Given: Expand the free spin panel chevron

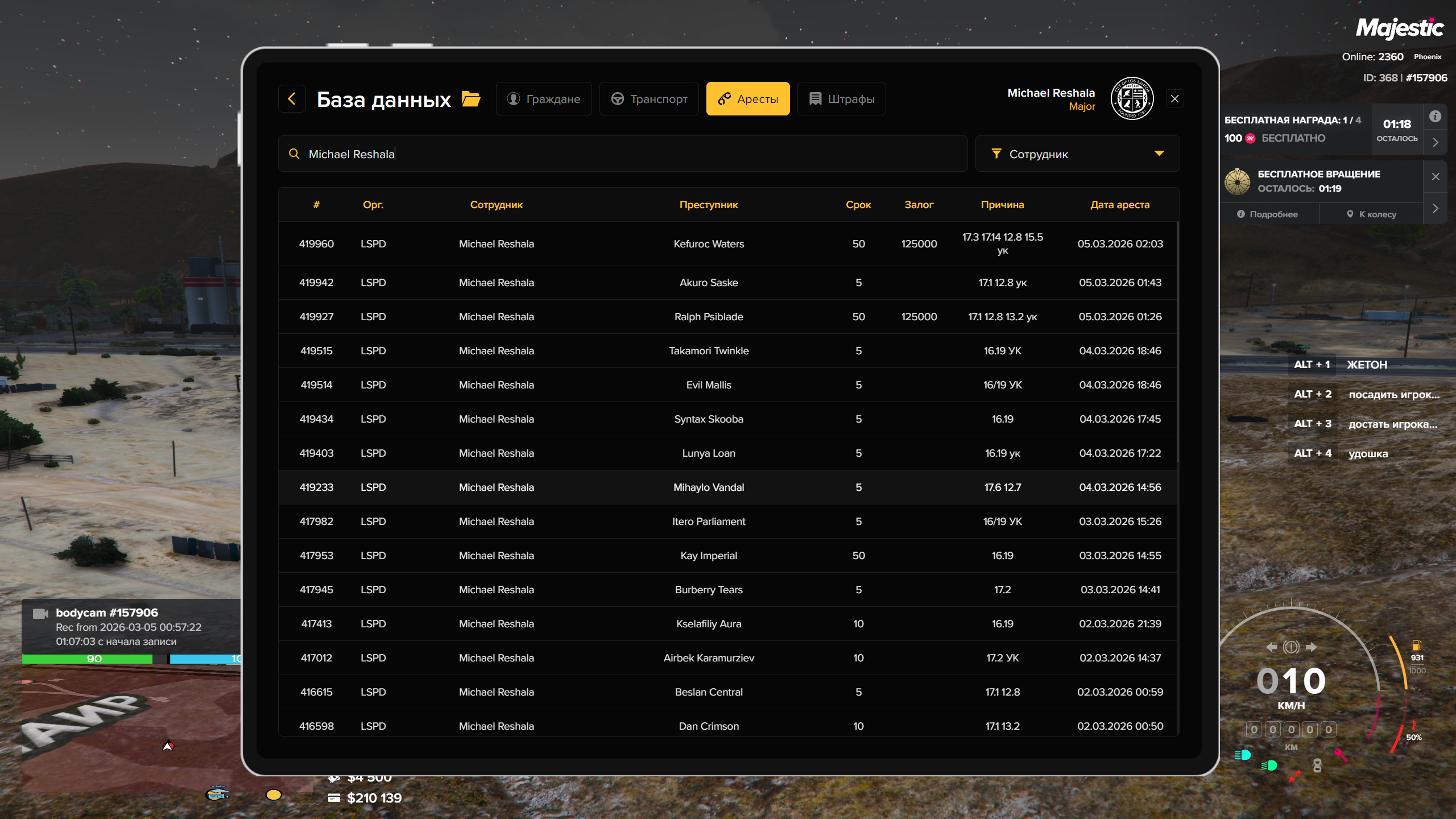Looking at the screenshot, I should coord(1435,209).
